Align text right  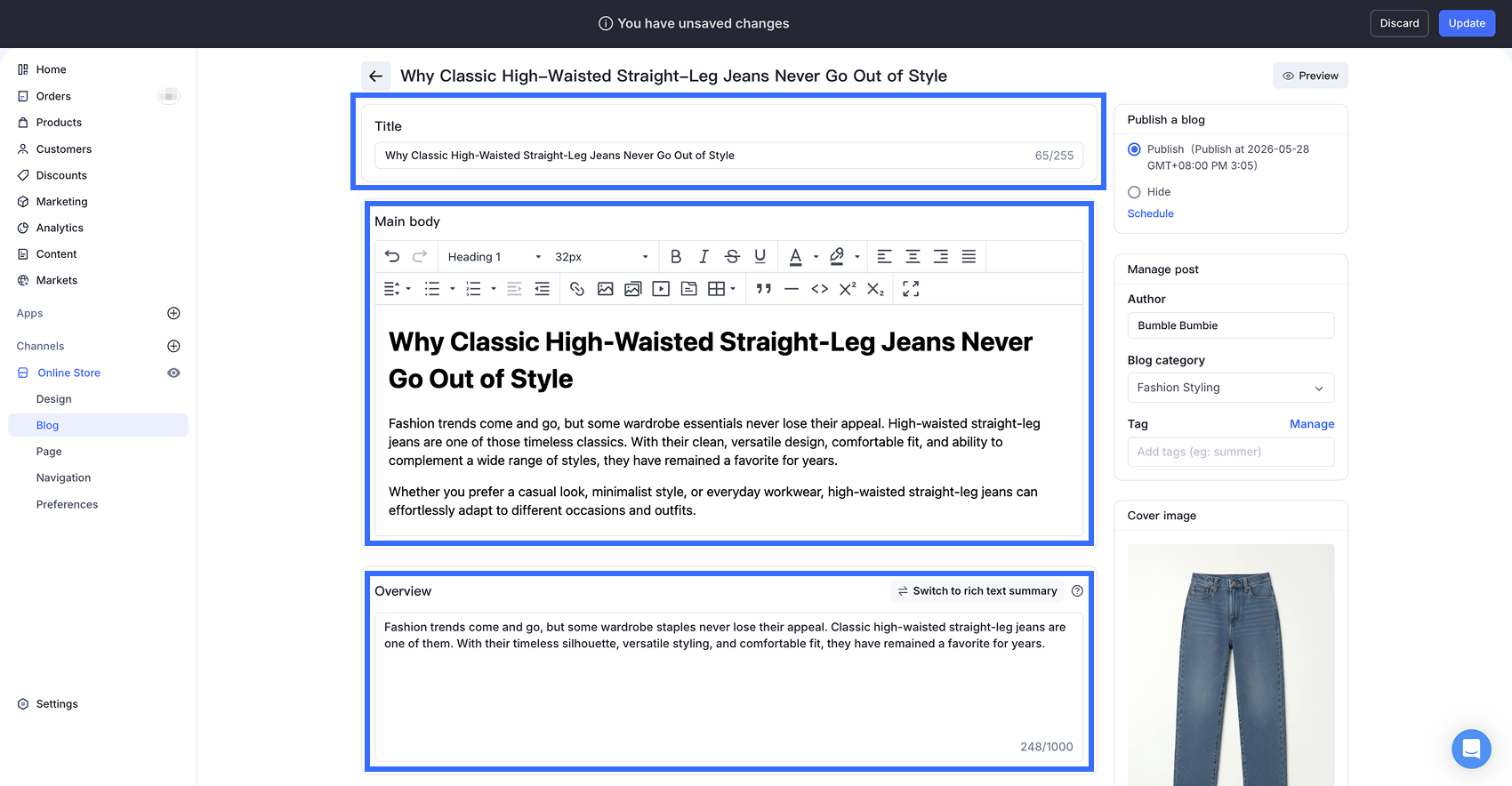click(941, 256)
